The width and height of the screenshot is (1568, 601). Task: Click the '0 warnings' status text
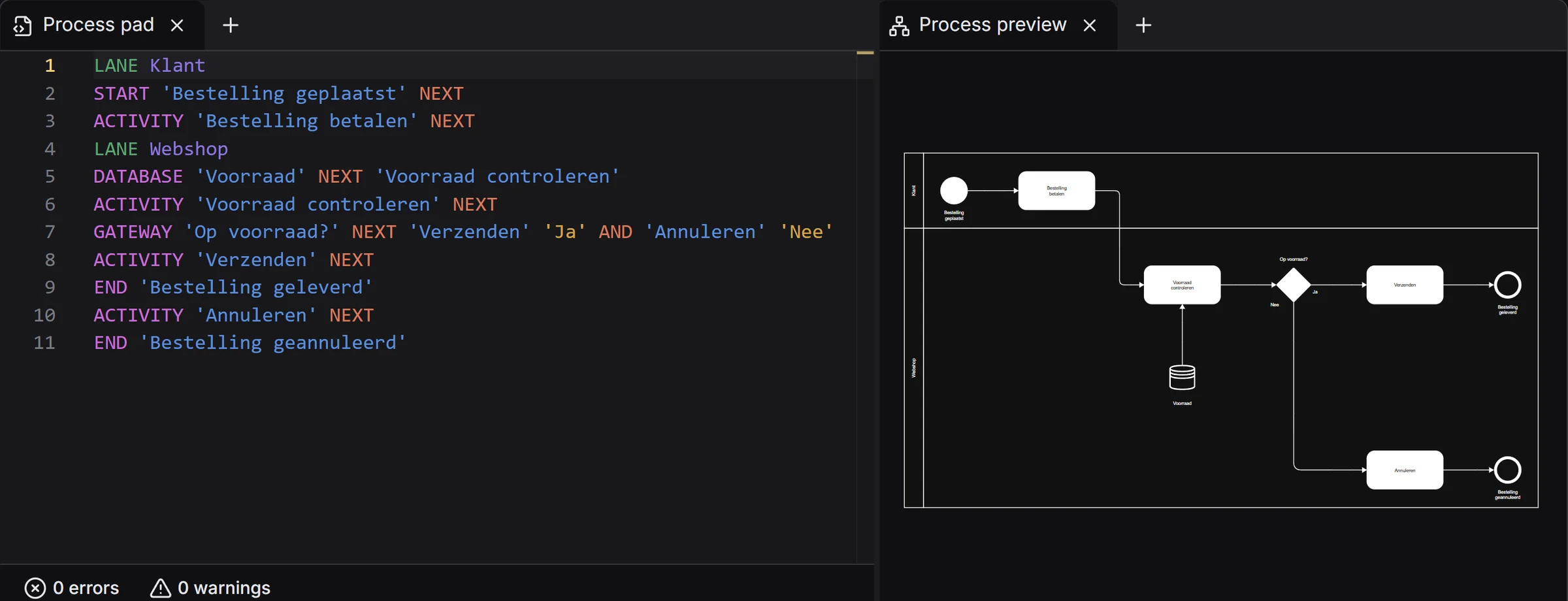pos(224,588)
